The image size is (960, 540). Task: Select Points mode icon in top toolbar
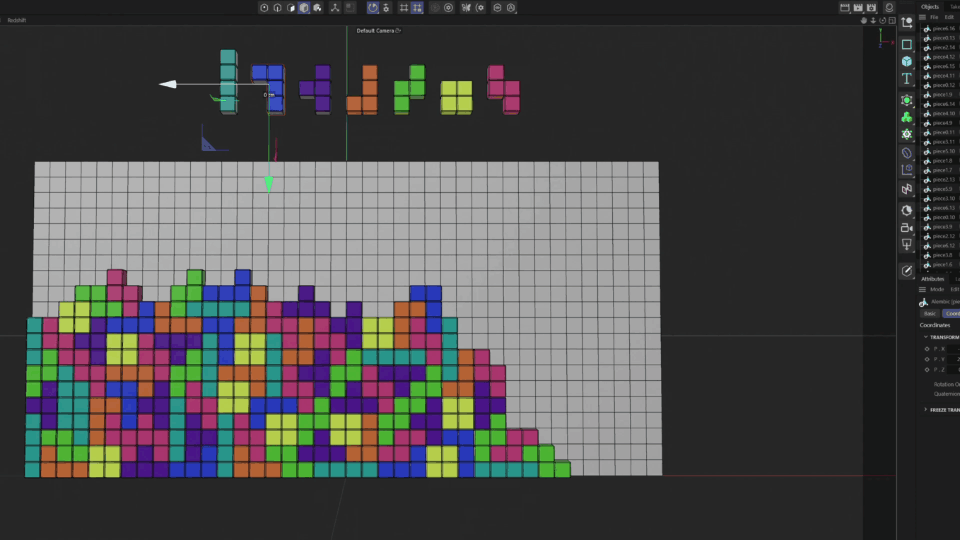click(x=277, y=8)
